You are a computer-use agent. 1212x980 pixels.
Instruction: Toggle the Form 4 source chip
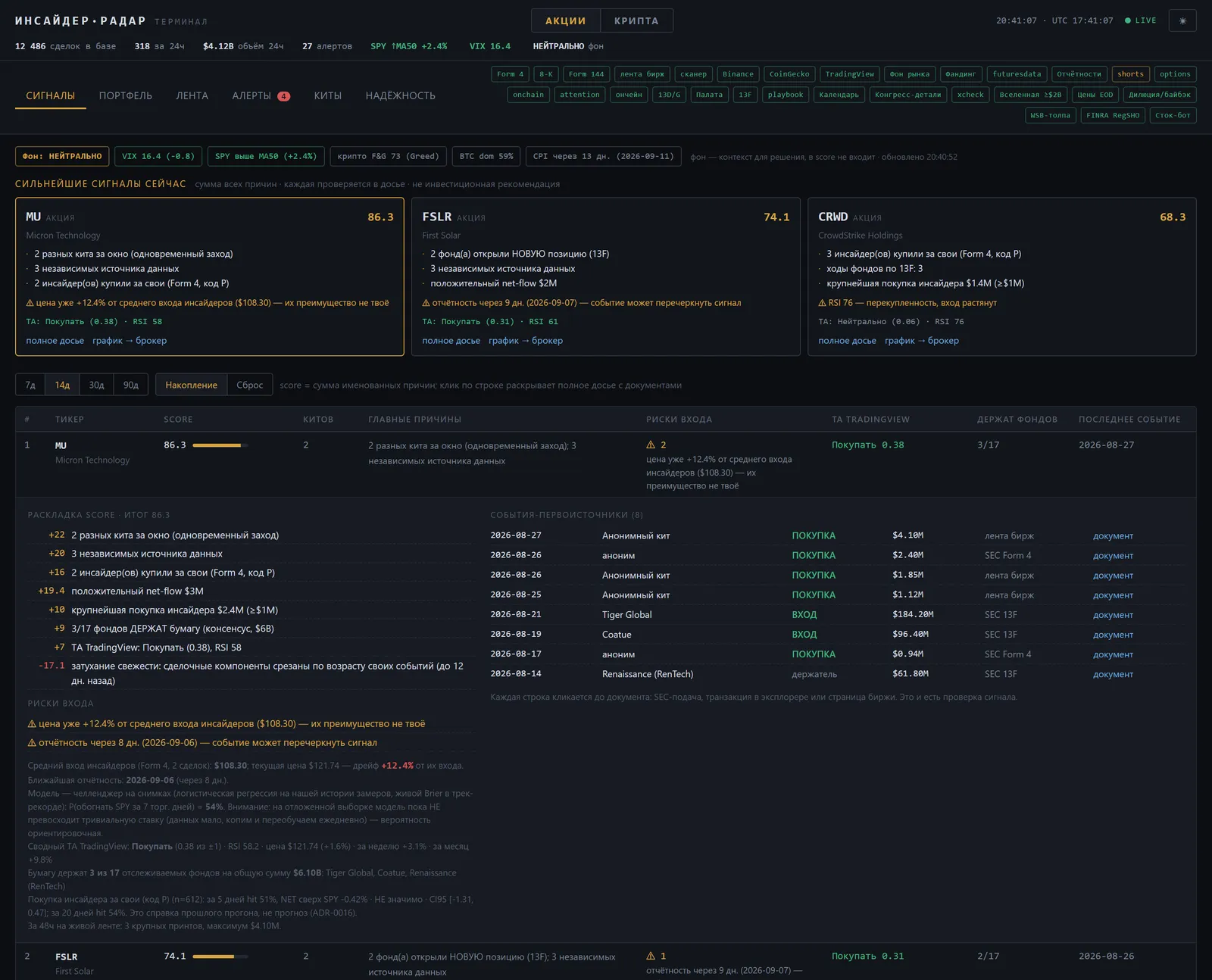[510, 74]
